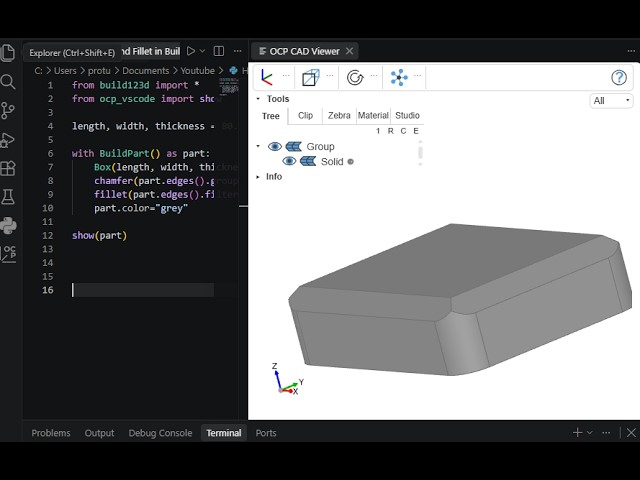Open the Run and Debug view
This screenshot has width=640, height=480.
(x=8, y=140)
